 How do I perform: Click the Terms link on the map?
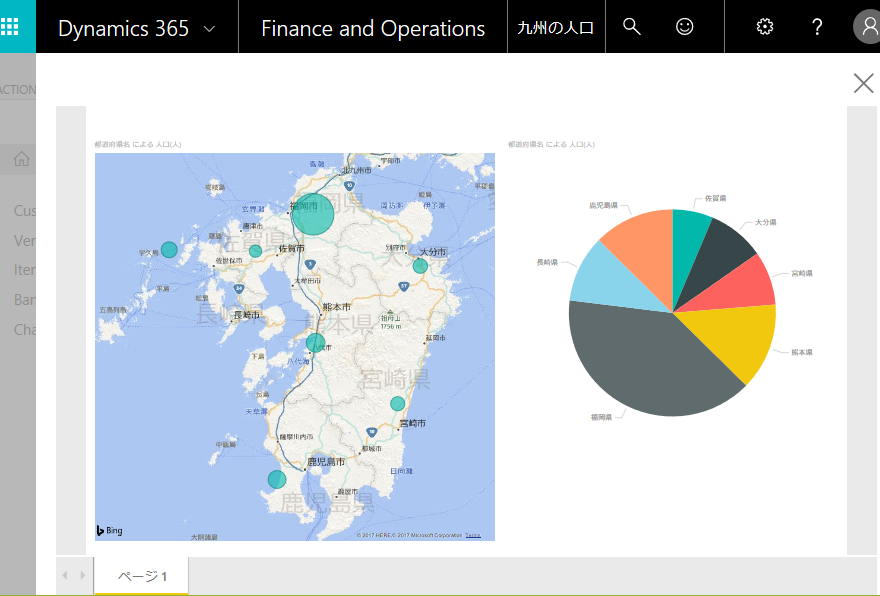[x=473, y=535]
